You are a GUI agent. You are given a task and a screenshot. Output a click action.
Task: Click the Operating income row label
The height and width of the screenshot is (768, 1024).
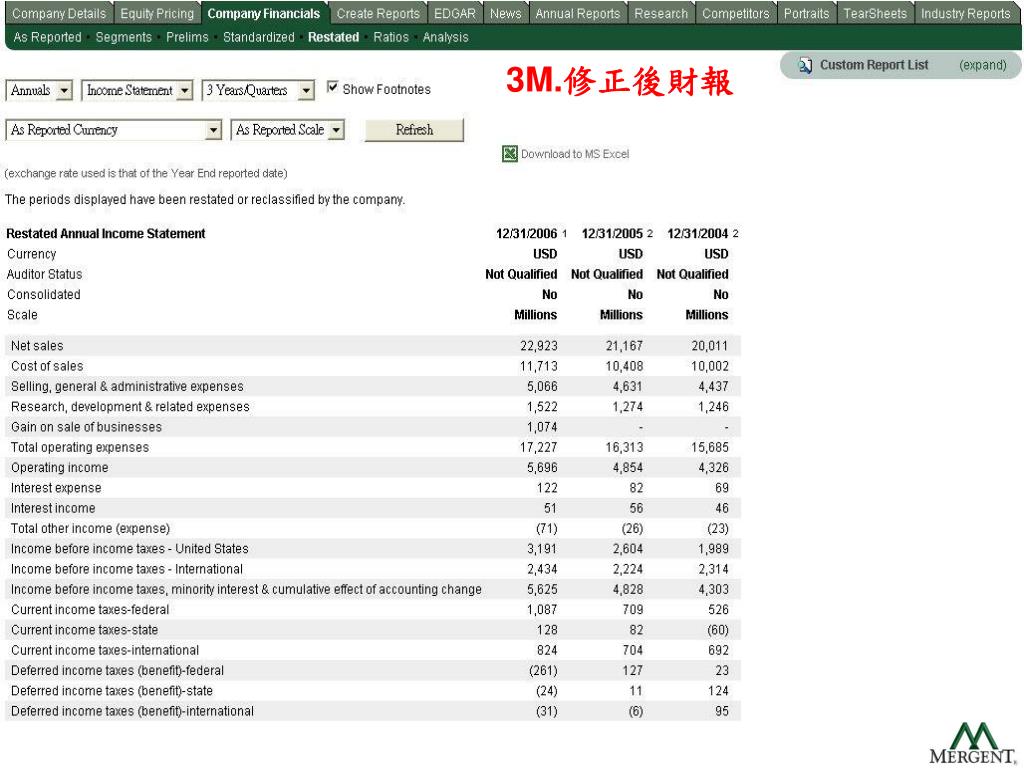[59, 468]
